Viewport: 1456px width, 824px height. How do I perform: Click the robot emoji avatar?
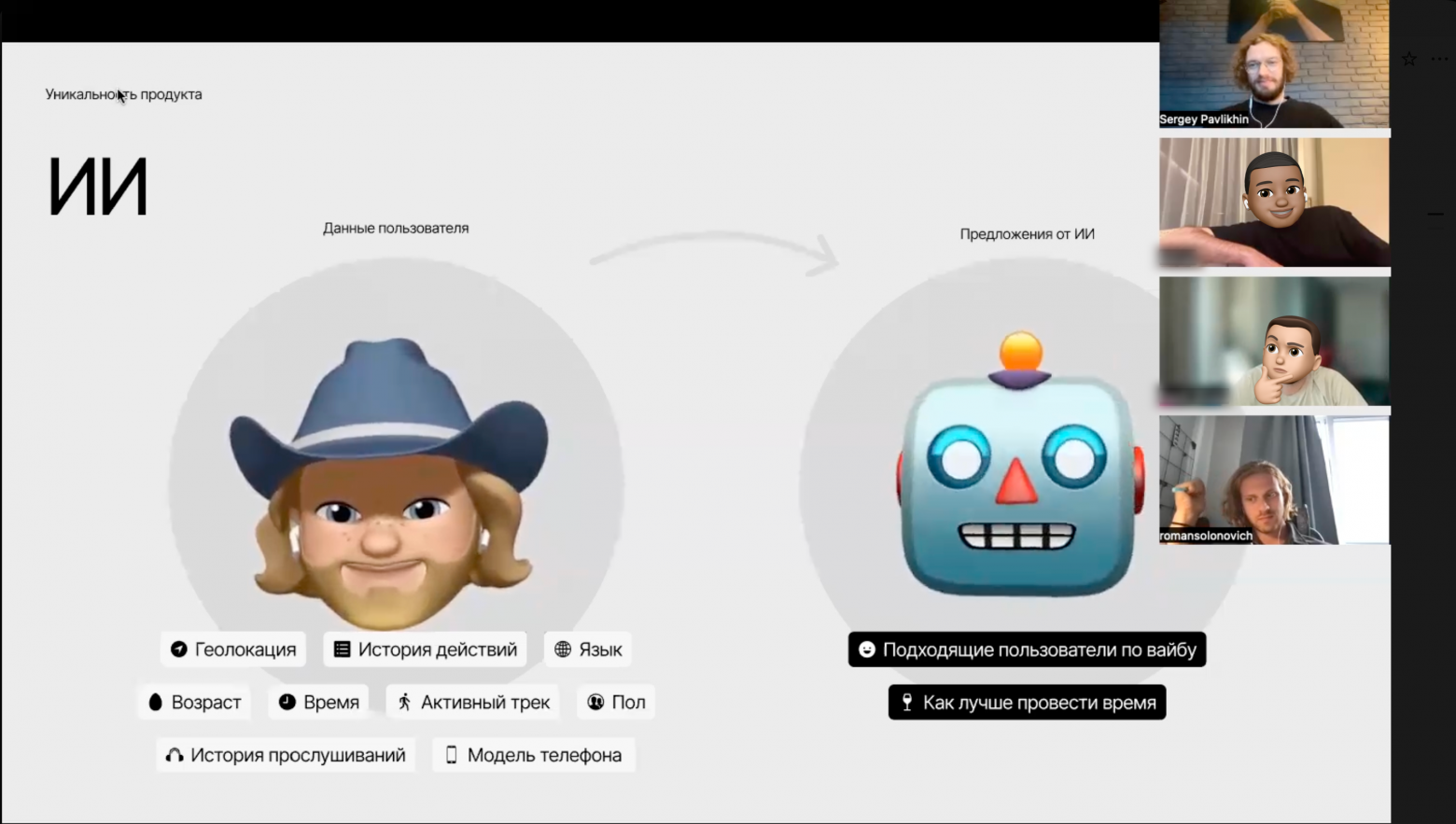1020,465
